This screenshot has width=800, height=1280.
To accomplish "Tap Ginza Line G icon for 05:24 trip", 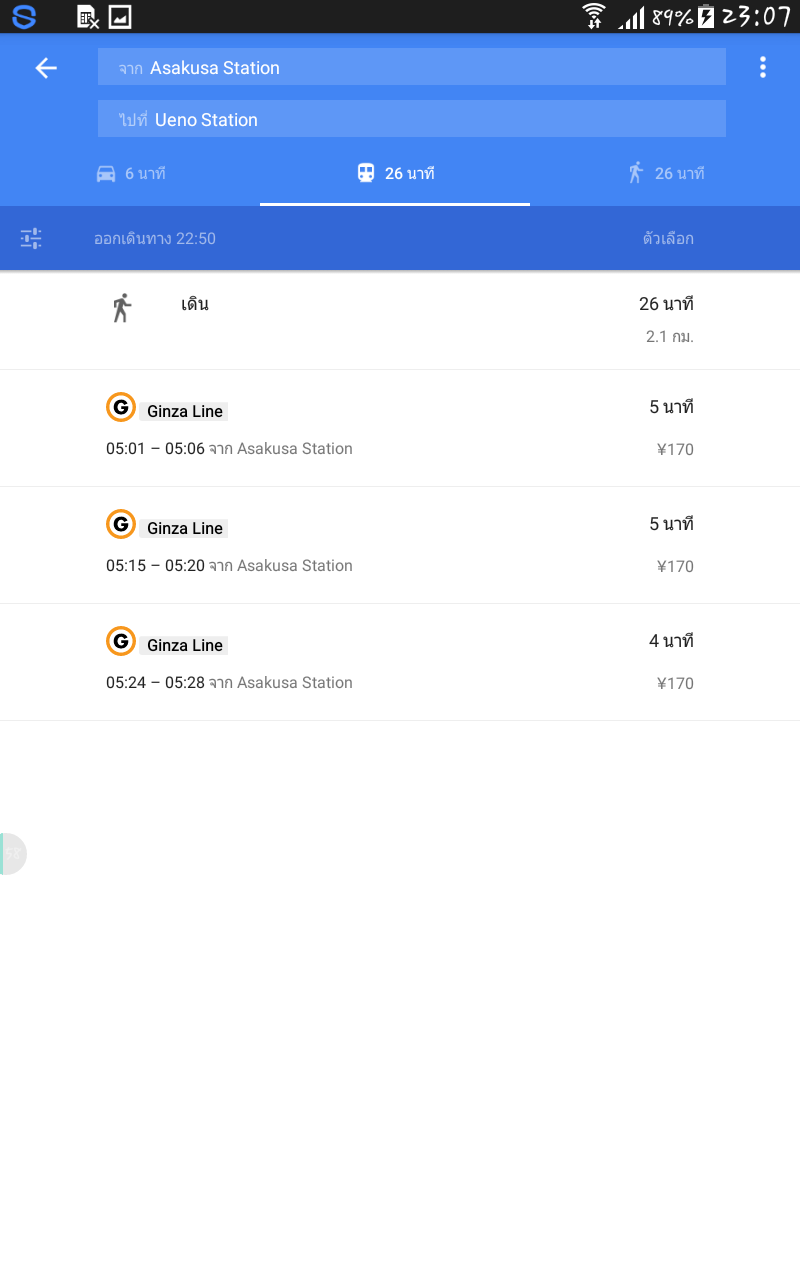I will tap(121, 641).
